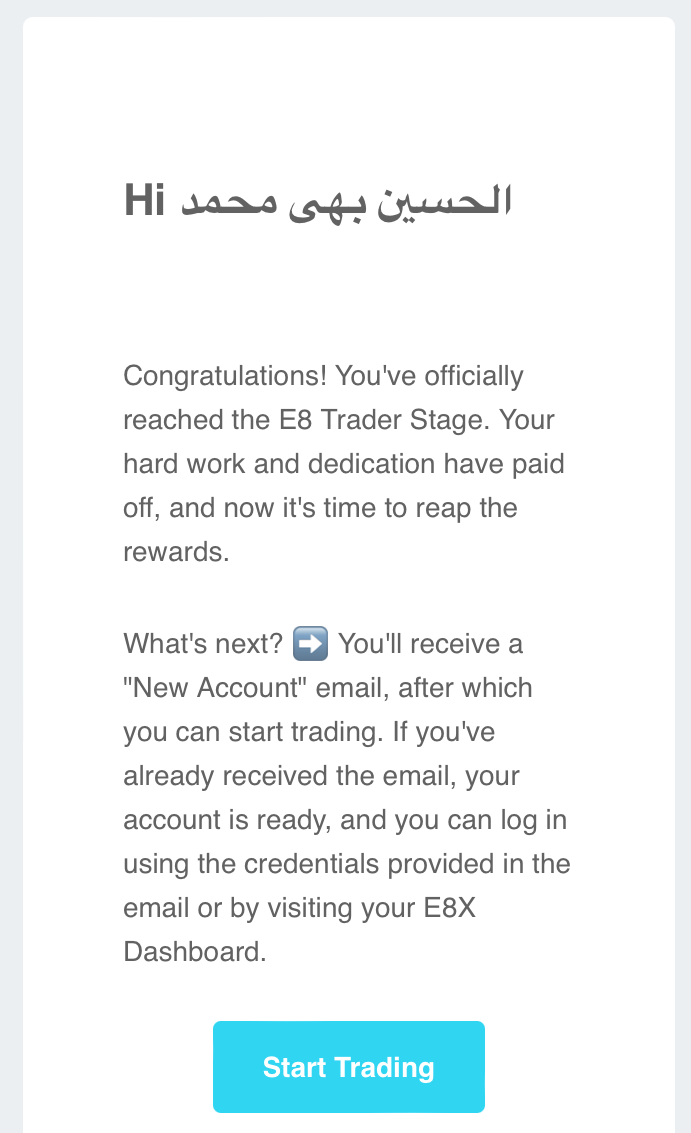Click the greeting "Hi الحسين بهى محمد"

pyautogui.click(x=318, y=198)
